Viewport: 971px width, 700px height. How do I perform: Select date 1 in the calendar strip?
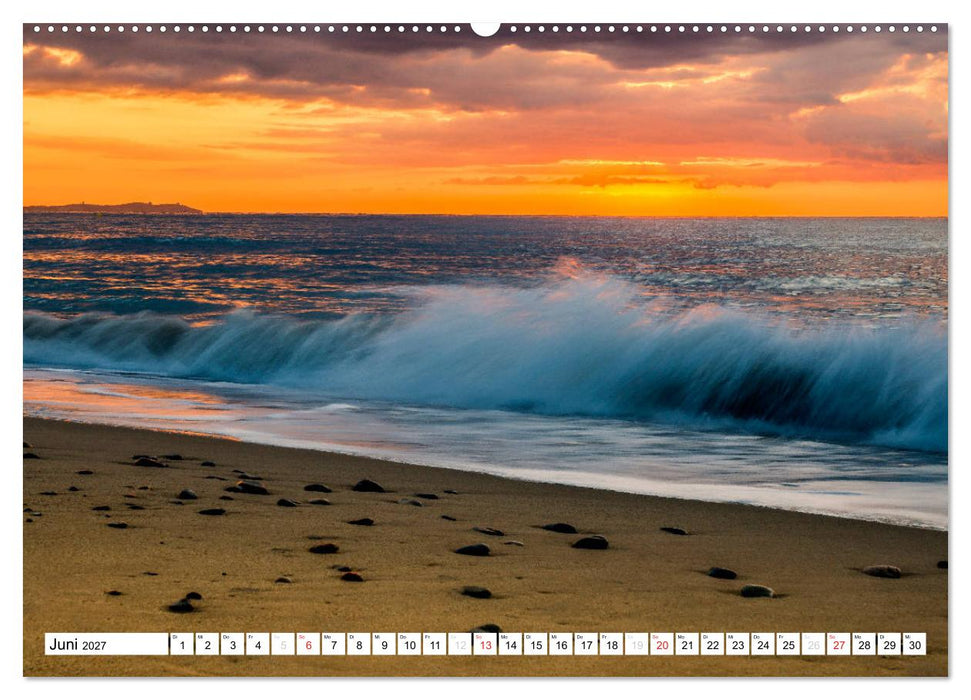pos(182,644)
